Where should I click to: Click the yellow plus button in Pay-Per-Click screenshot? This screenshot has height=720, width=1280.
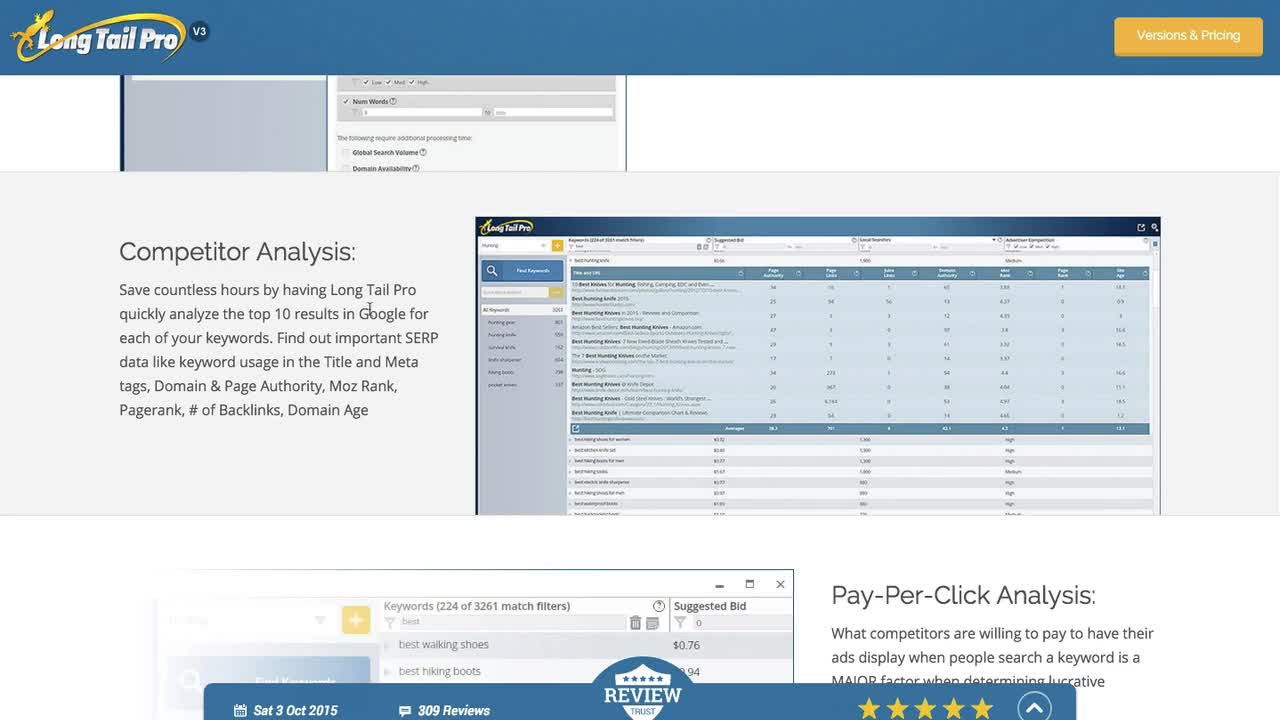pos(355,620)
